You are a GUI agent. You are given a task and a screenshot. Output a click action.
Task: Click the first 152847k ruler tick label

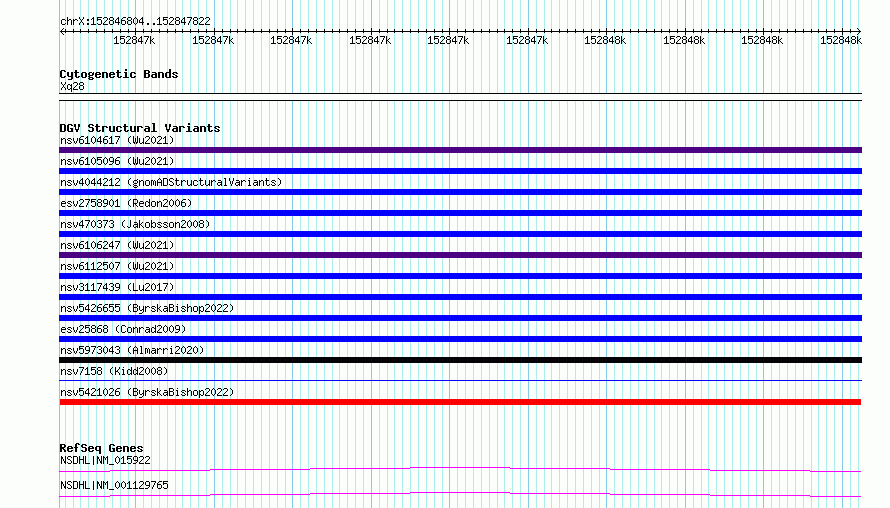[x=134, y=40]
